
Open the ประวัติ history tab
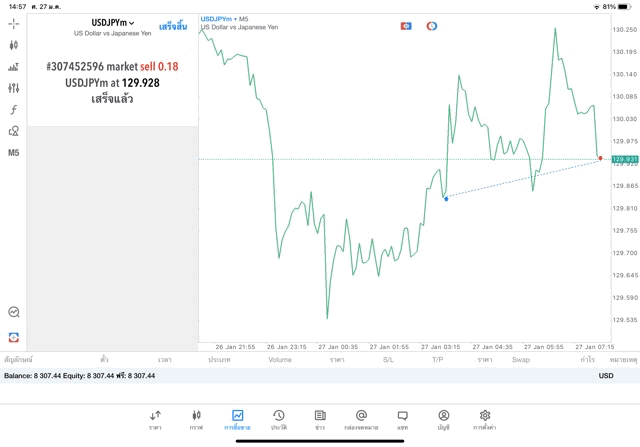coord(279,420)
